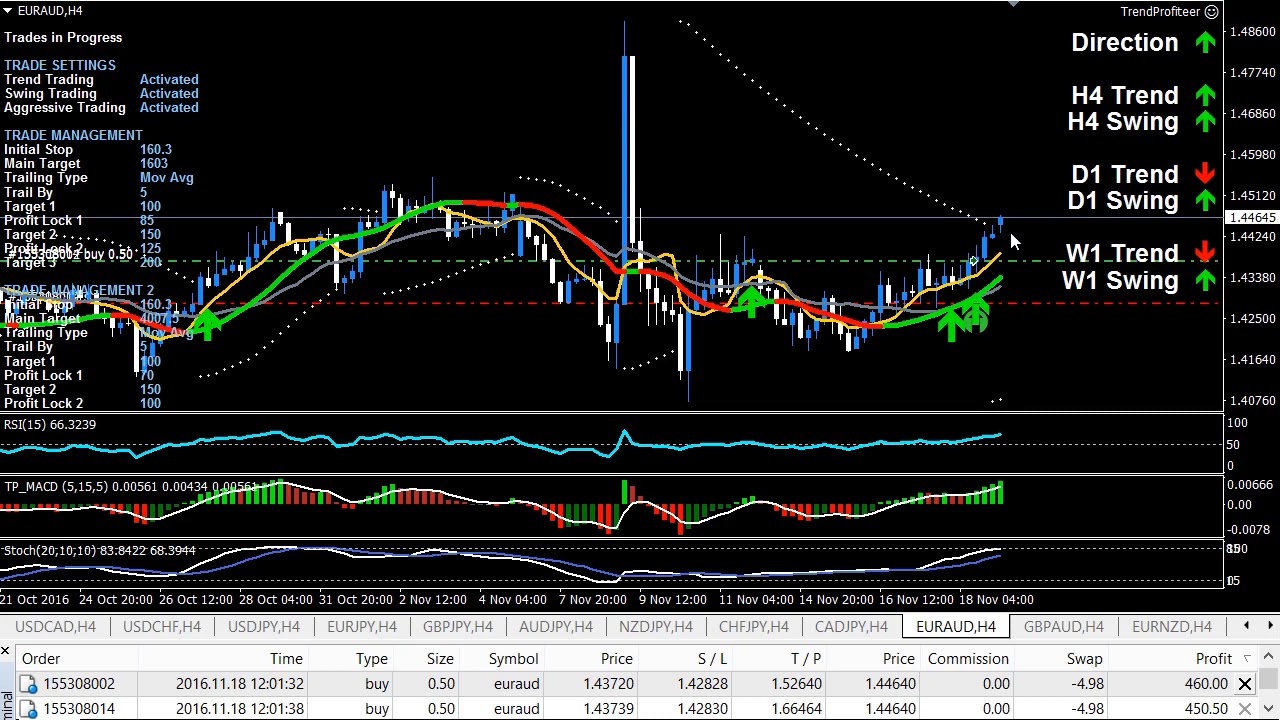Click the green H4 Trend arrow
The width and height of the screenshot is (1280, 720).
[x=1205, y=95]
